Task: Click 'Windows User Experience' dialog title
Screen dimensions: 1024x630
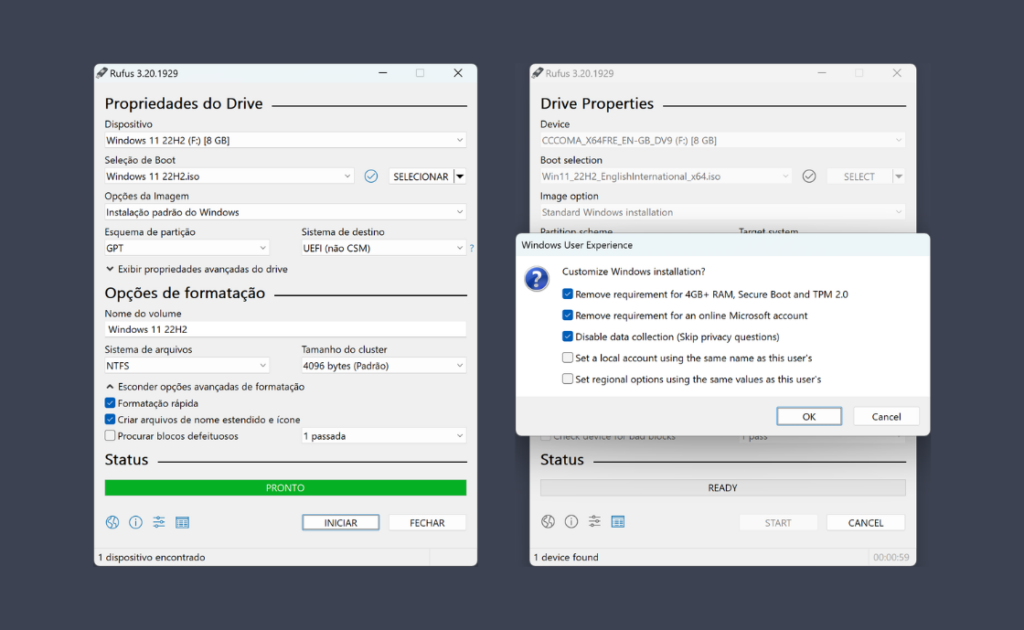Action: coord(577,245)
